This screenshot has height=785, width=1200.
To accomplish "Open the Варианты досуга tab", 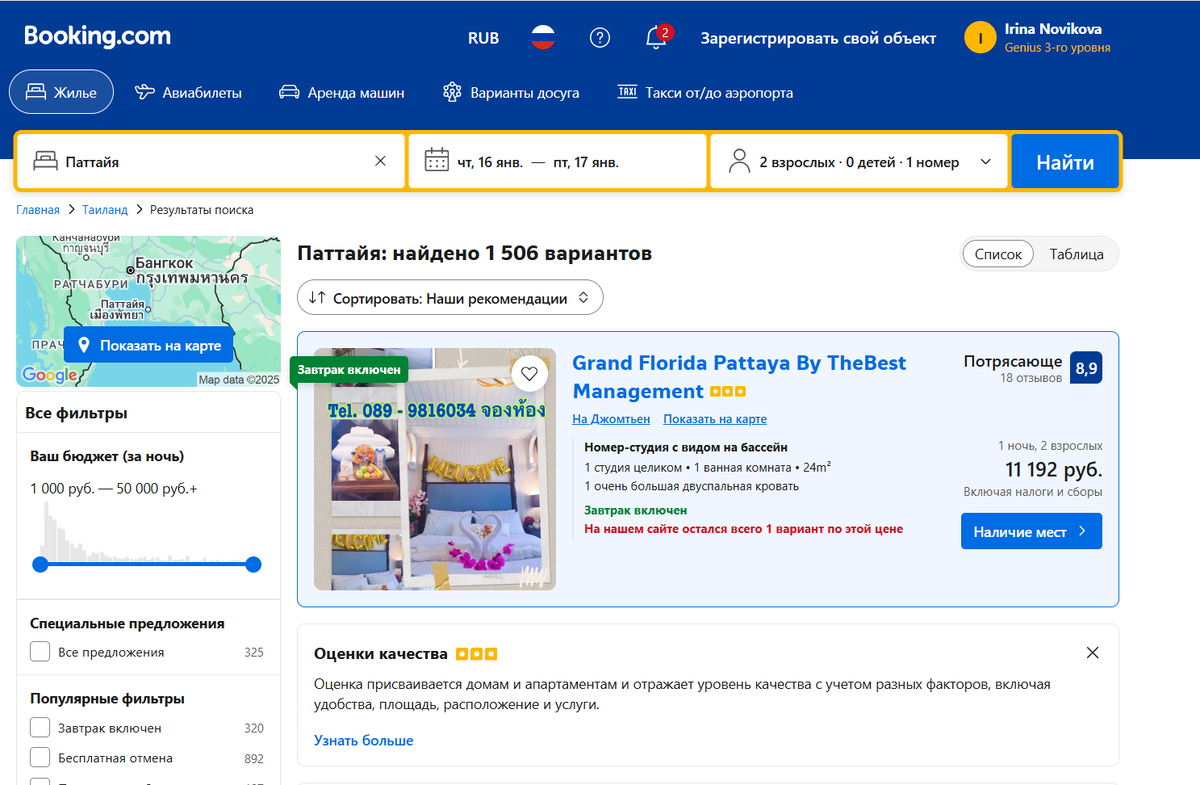I will pos(511,92).
